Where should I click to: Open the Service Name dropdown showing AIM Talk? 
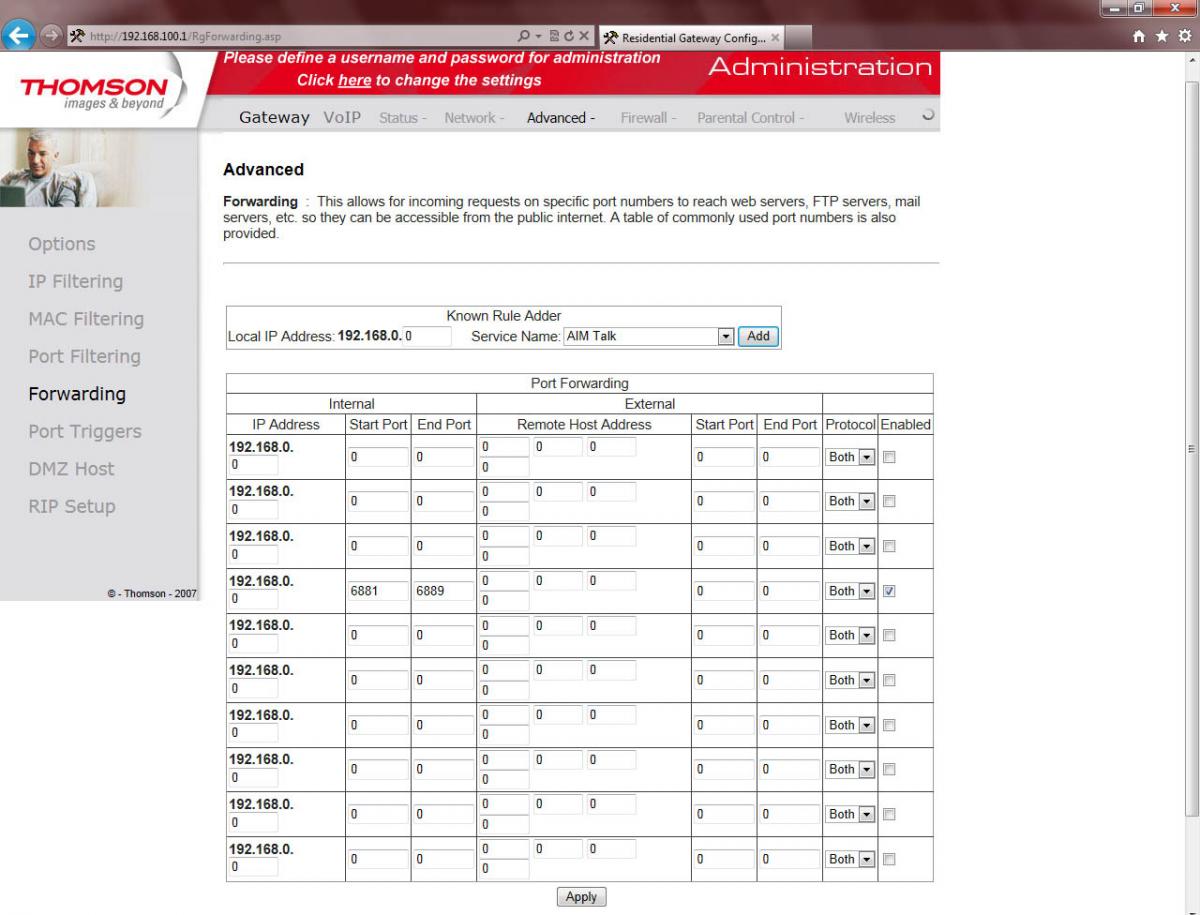click(727, 336)
